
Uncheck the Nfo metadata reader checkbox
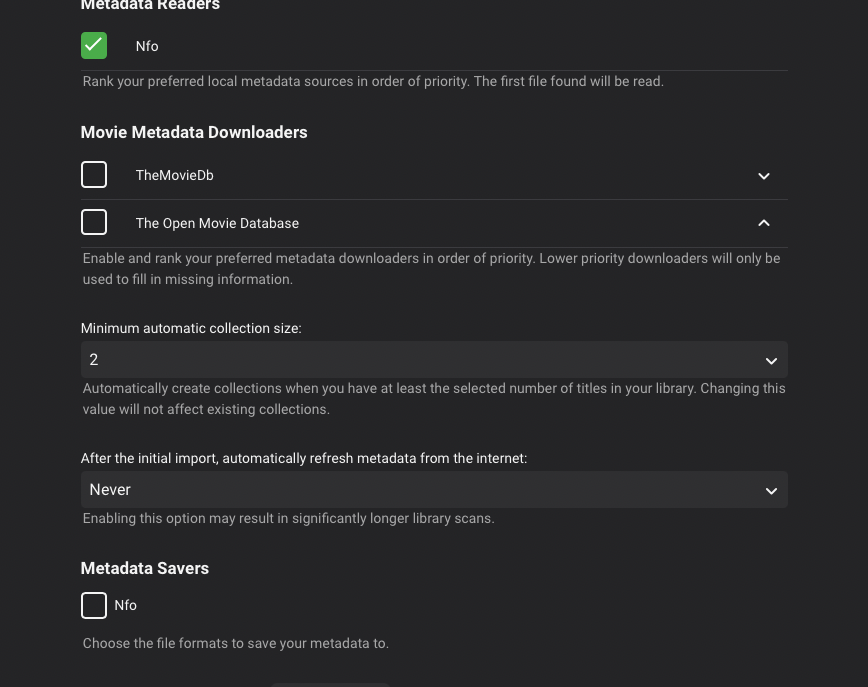click(94, 45)
